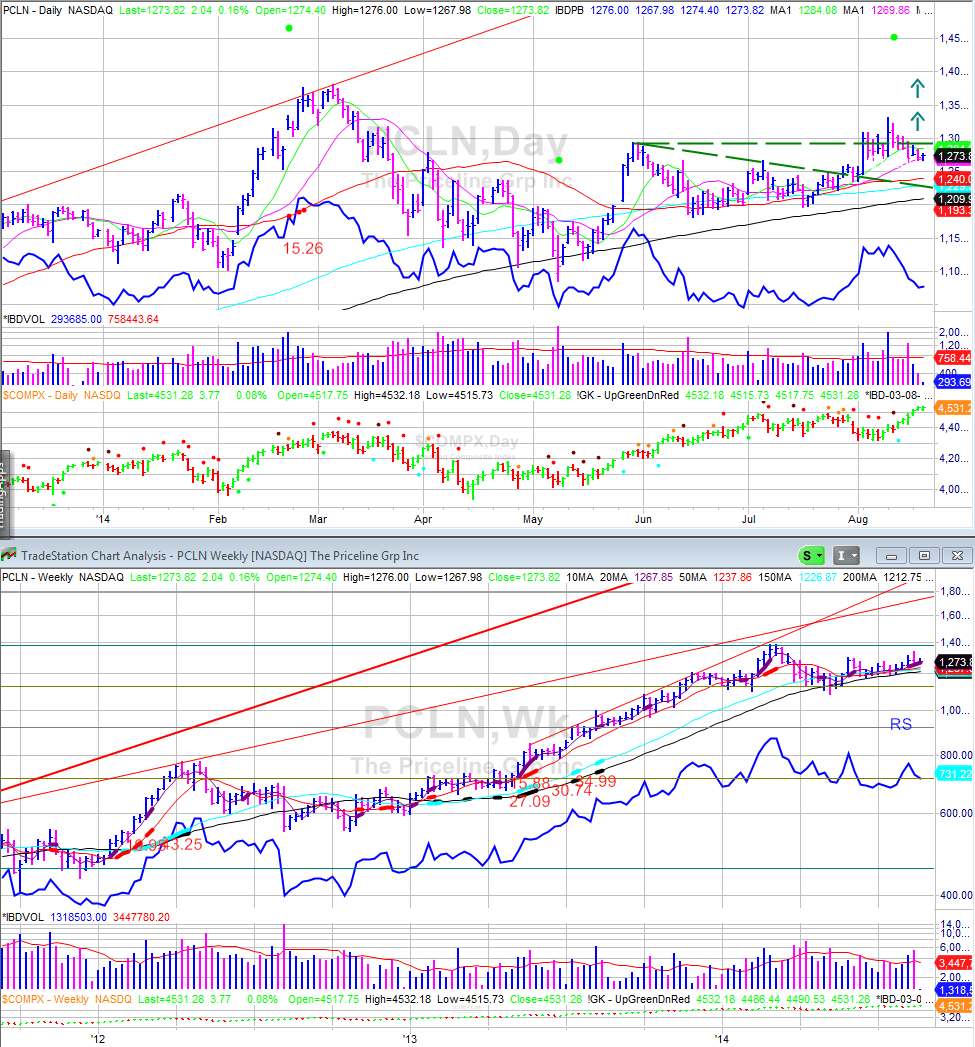Open the gray I interval link dropdown
The image size is (975, 1047).
click(x=846, y=556)
